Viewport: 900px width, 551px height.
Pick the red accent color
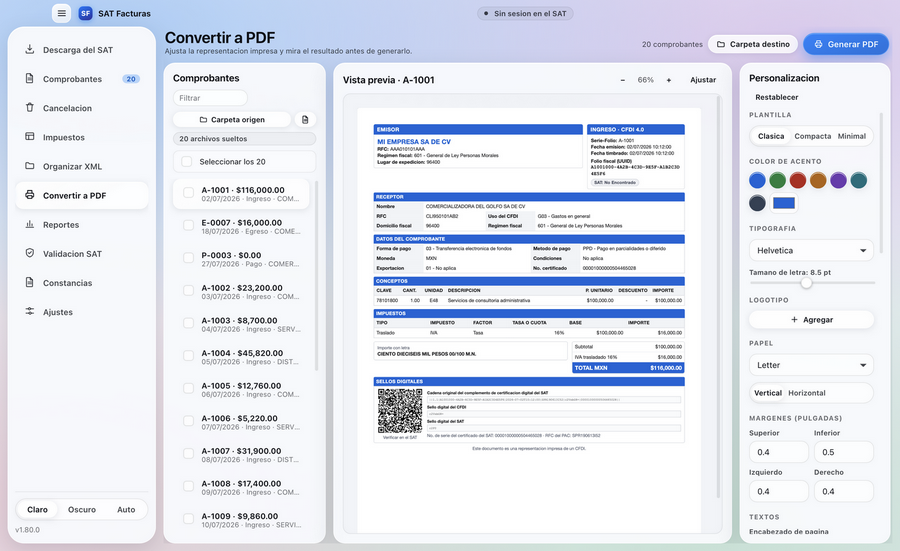click(x=798, y=180)
